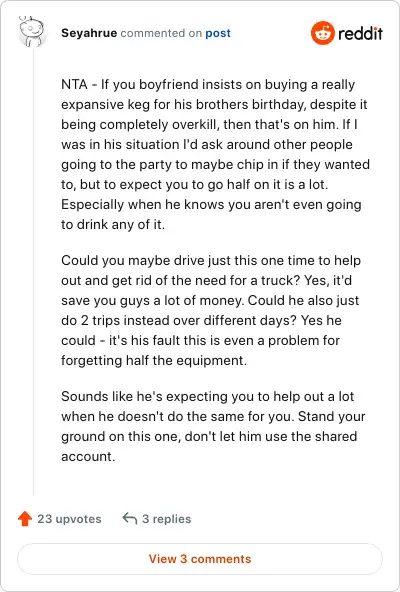Screen dimensions: 400x592
Task: Click the '3 replies' label
Action: (x=167, y=519)
